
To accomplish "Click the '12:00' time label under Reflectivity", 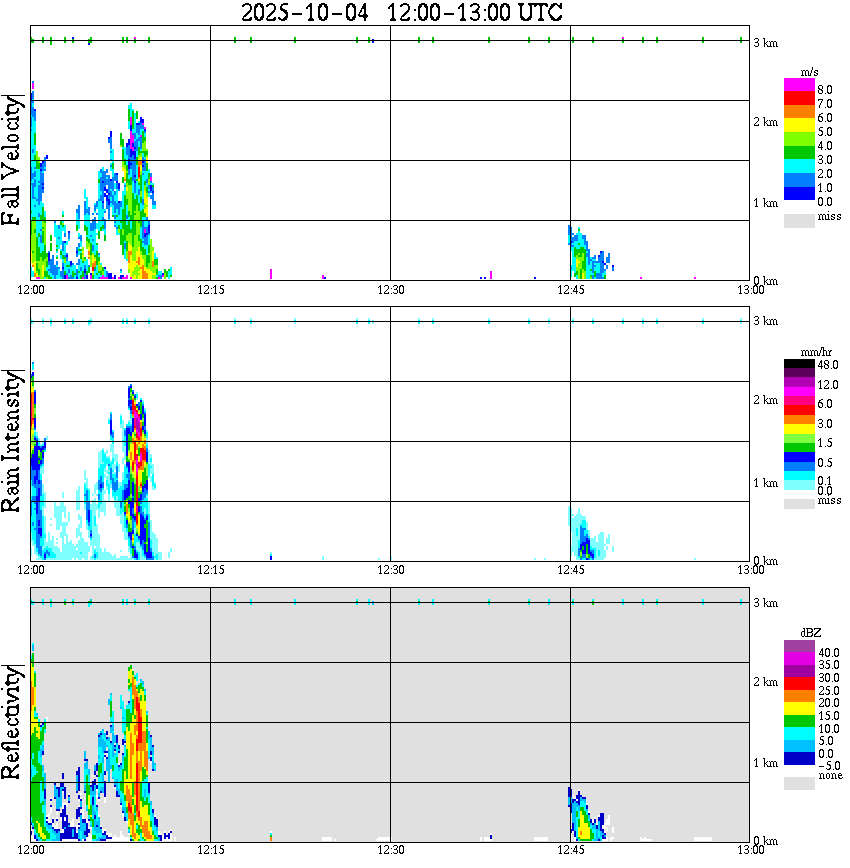I will pyautogui.click(x=31, y=850).
